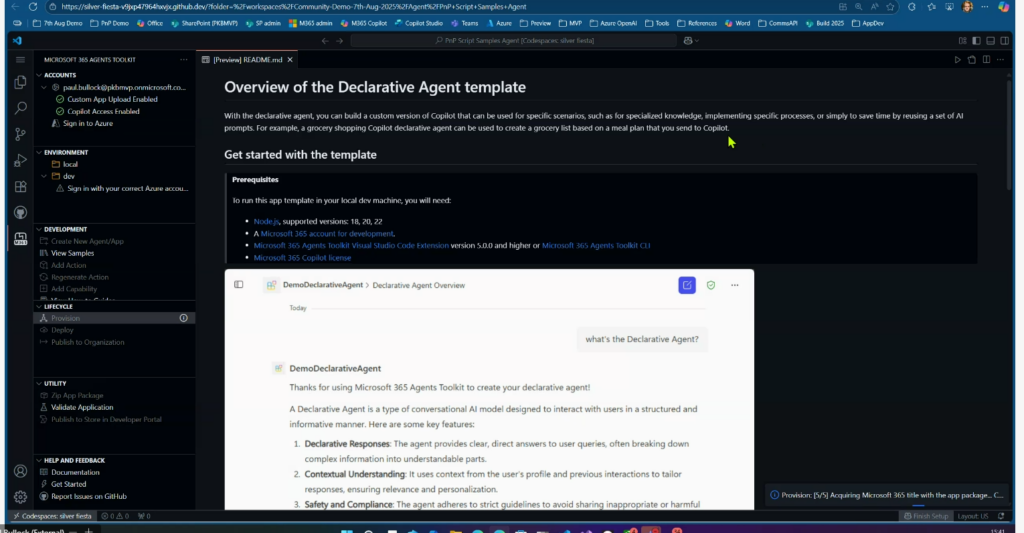The image size is (1024, 533).
Task: Open Customize Layout icon
Action: coord(963,40)
